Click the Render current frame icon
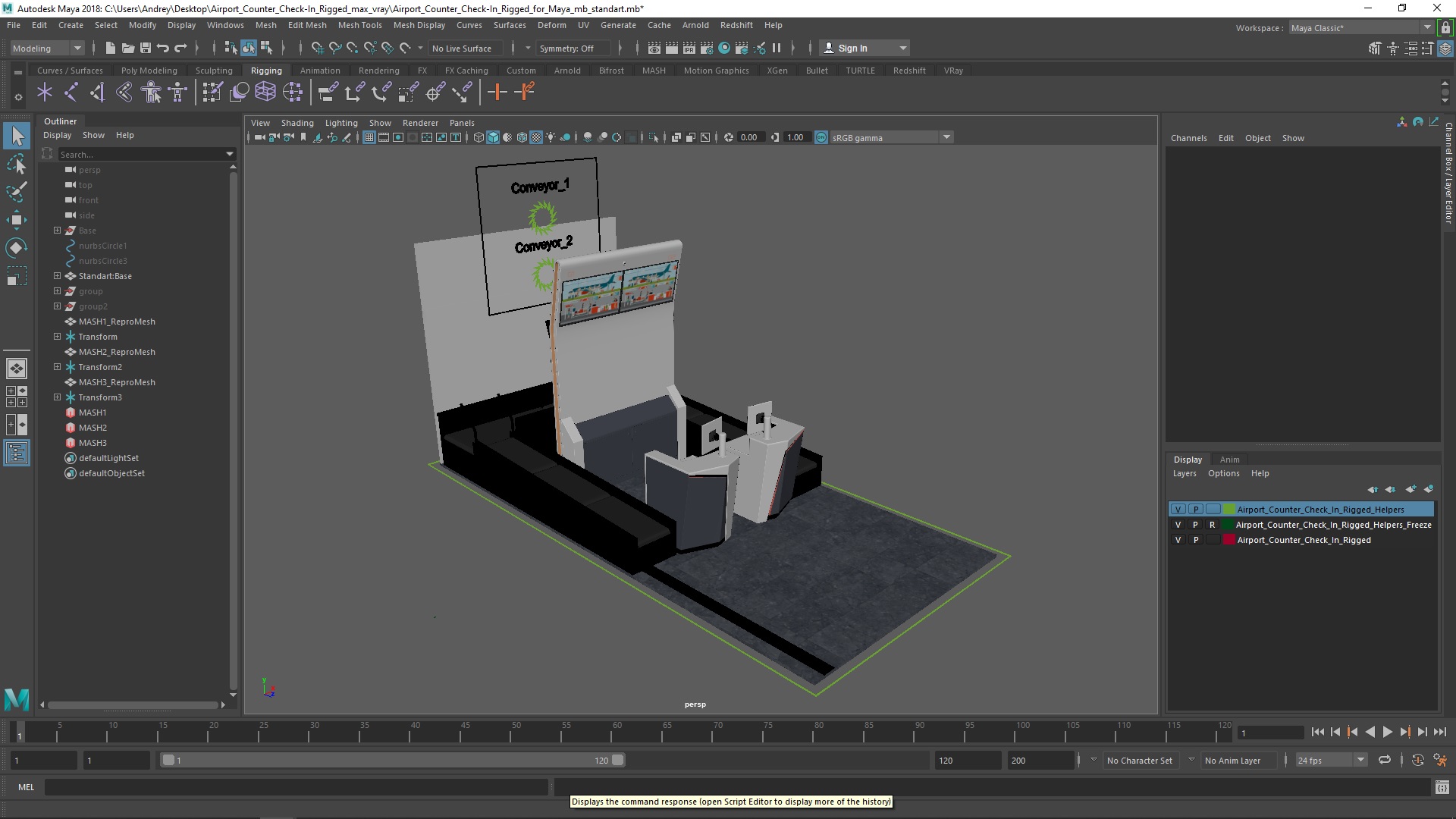 [671, 48]
